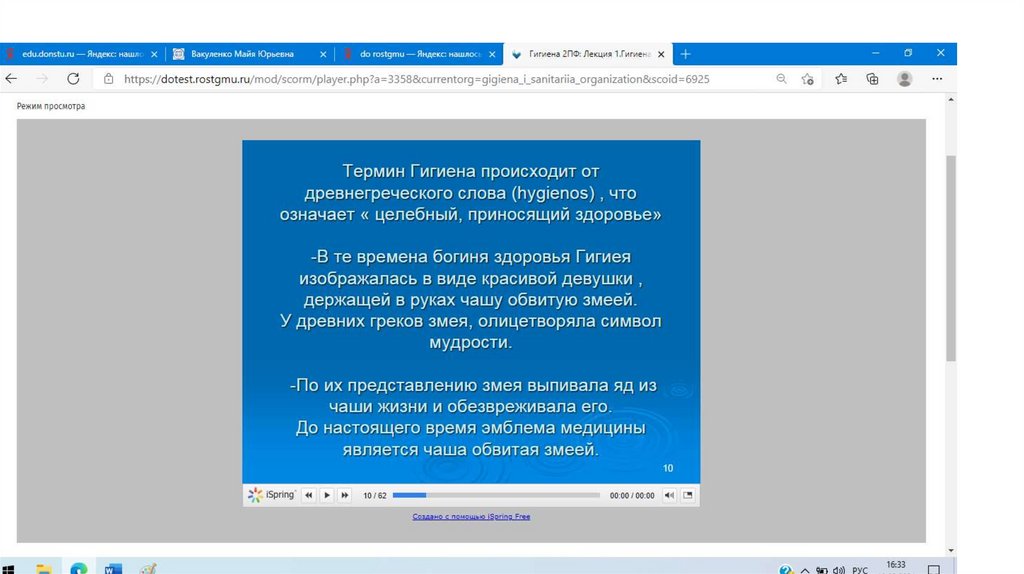Open the browser profile menu
The width and height of the screenshot is (1024, 574).
[x=904, y=79]
